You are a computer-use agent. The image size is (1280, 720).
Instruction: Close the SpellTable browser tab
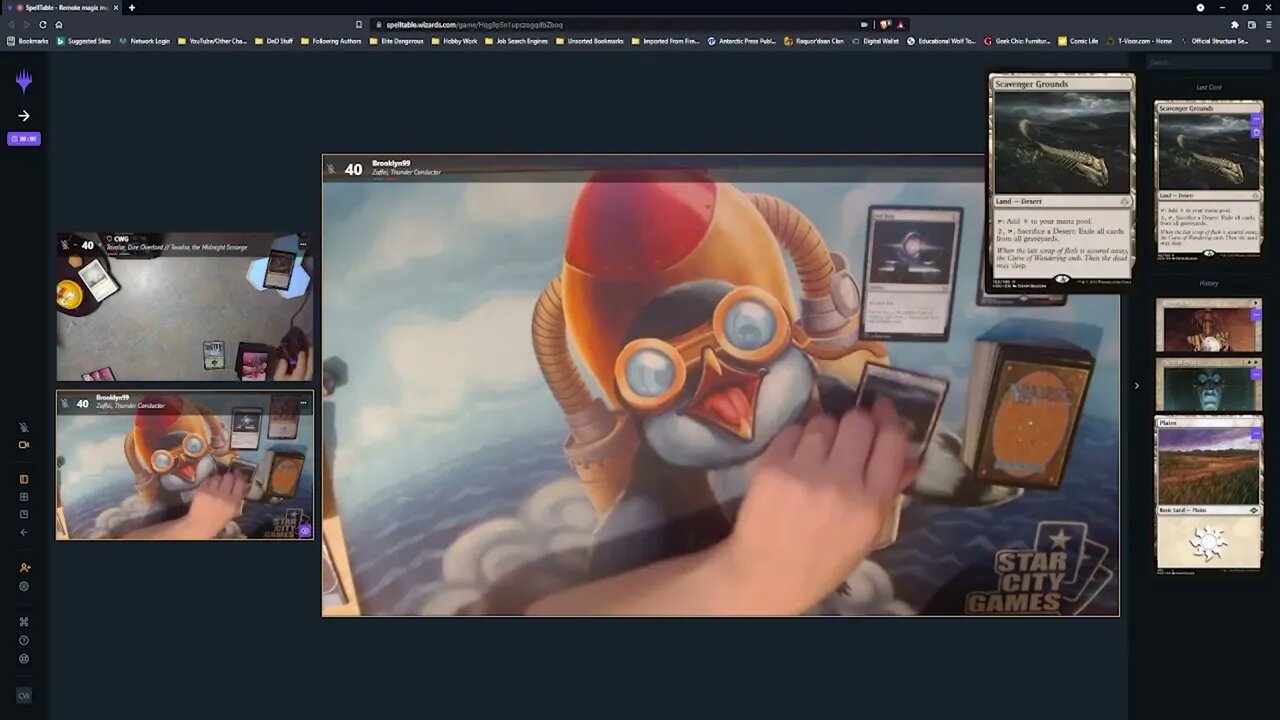point(116,8)
